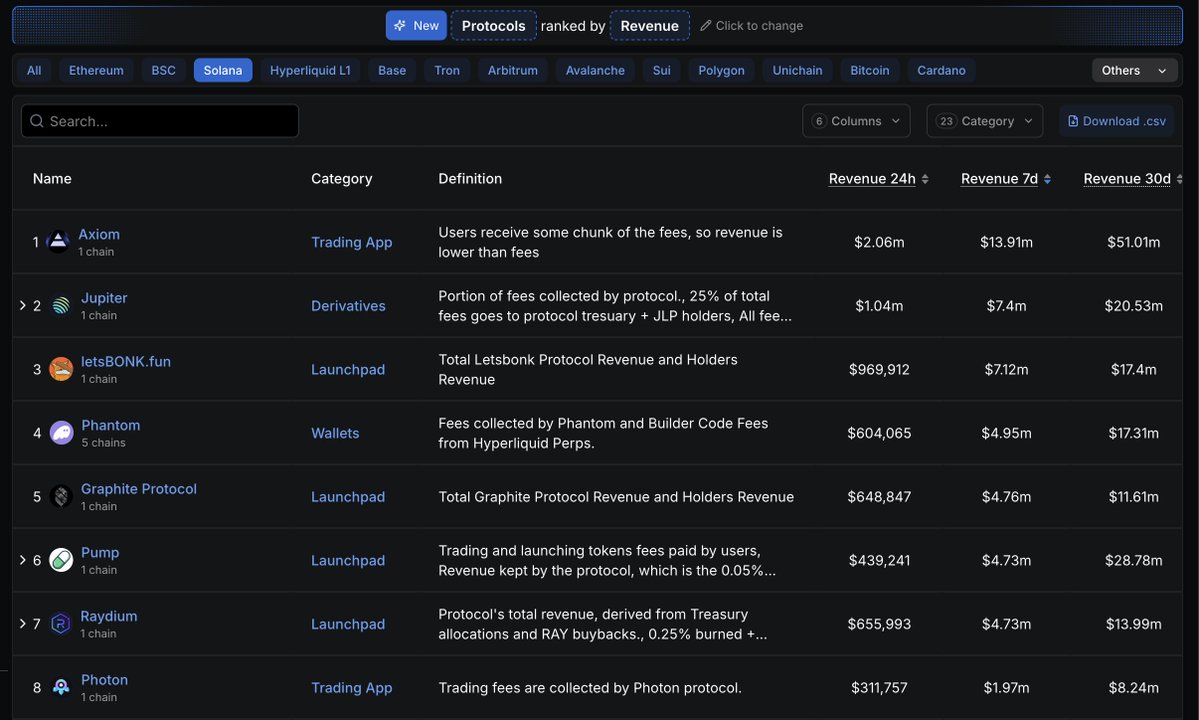The image size is (1199, 720).
Task: Open the letsBONK.fun protocol link
Action: [125, 361]
